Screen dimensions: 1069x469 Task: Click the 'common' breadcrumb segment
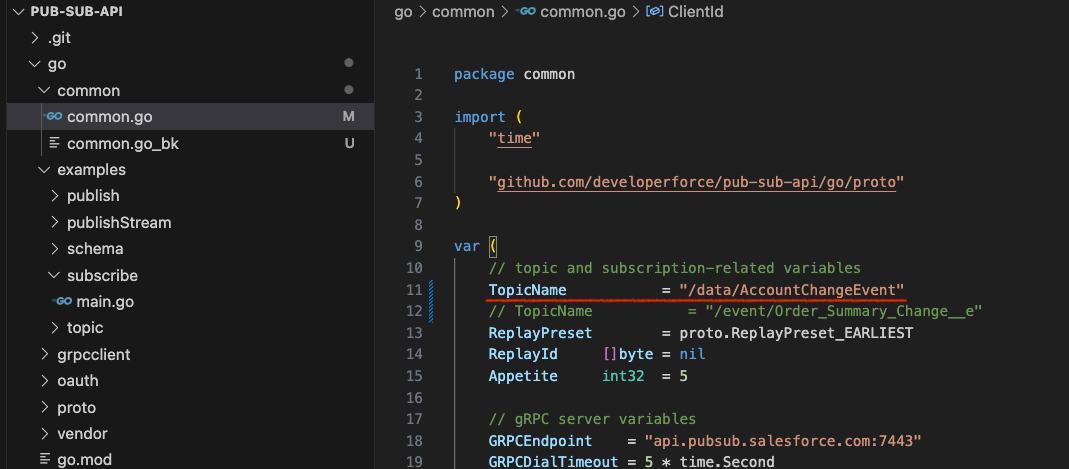point(463,12)
